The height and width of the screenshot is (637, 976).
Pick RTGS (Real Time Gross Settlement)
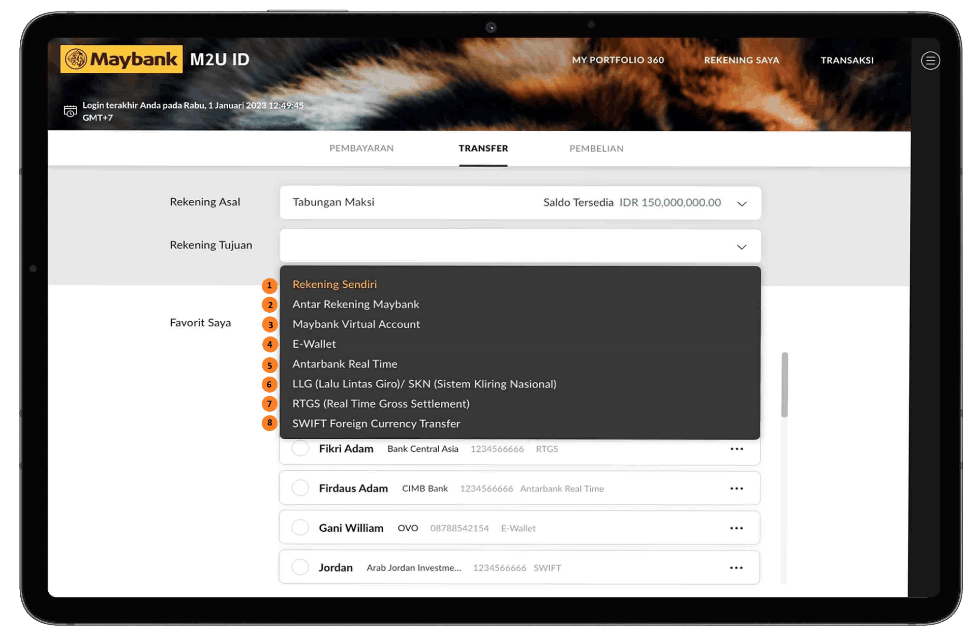click(381, 404)
